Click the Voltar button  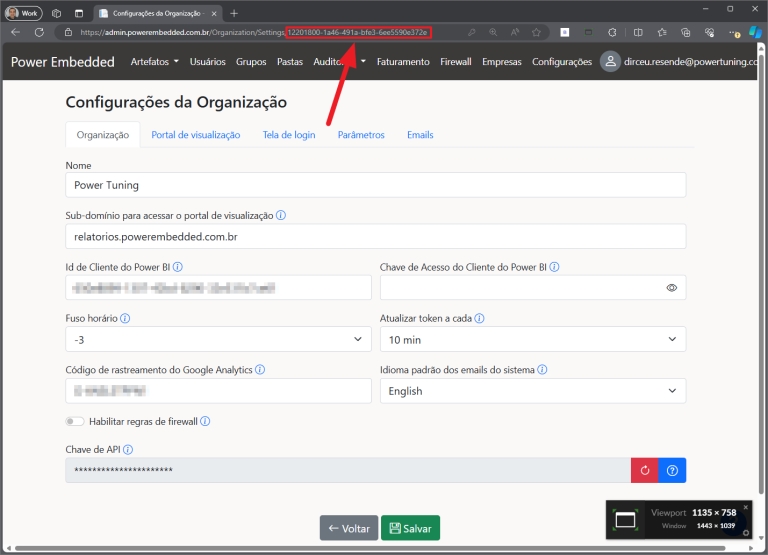click(x=347, y=528)
